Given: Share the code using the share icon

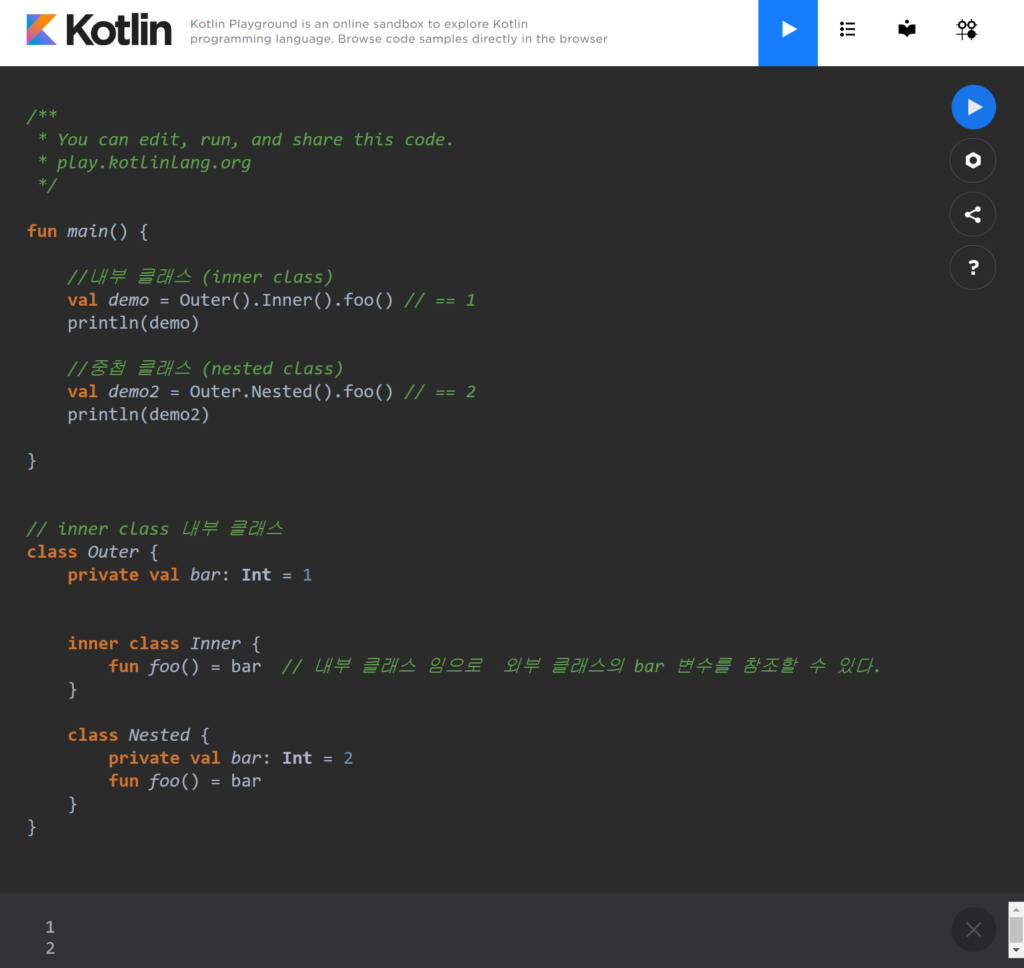Looking at the screenshot, I should [973, 214].
